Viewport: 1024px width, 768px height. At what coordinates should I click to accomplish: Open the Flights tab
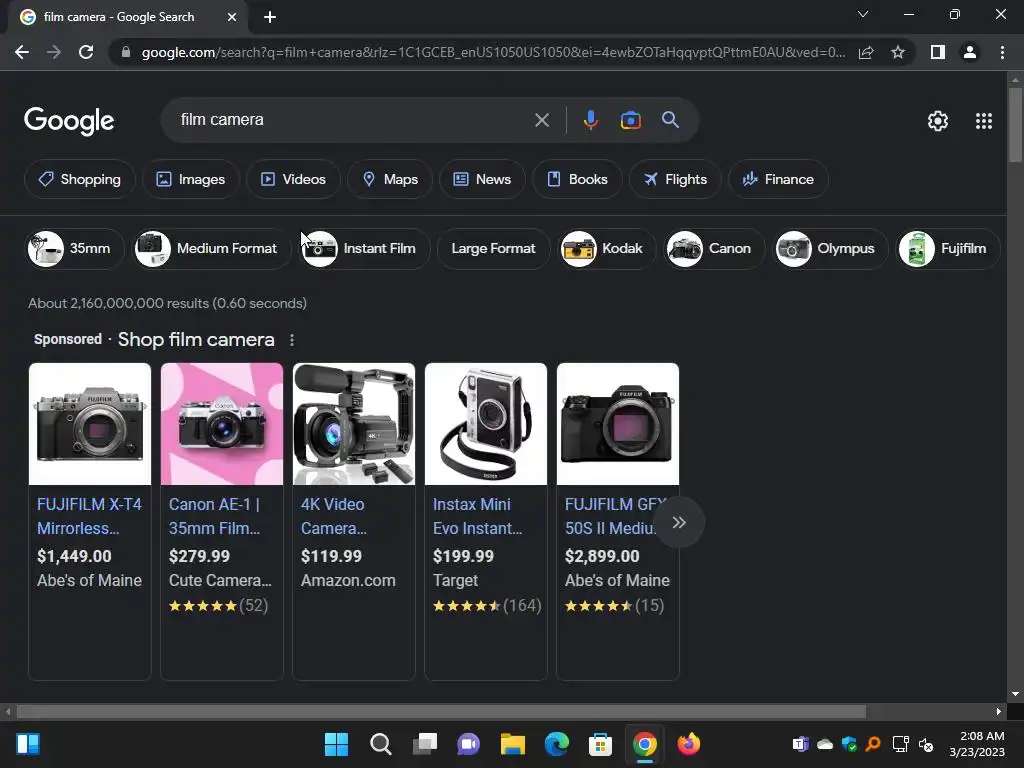click(675, 179)
